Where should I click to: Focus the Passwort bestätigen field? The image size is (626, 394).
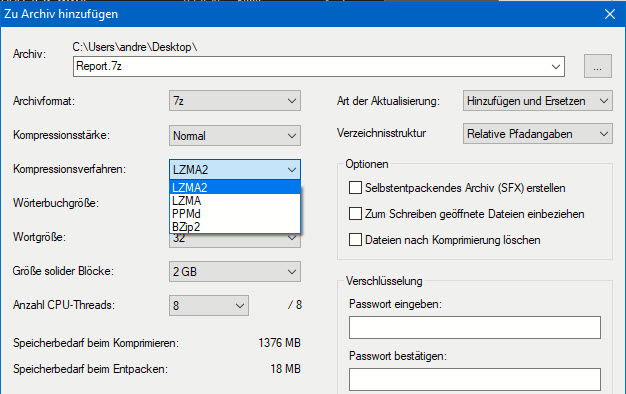click(x=475, y=379)
